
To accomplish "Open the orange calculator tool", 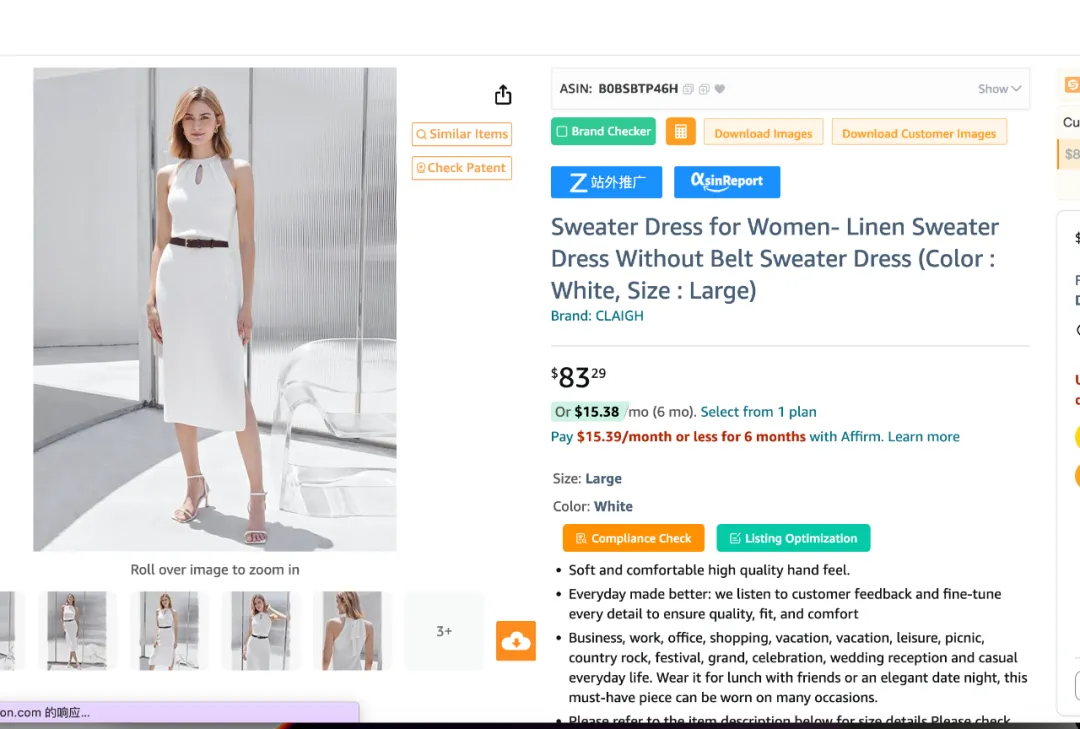I will (681, 132).
